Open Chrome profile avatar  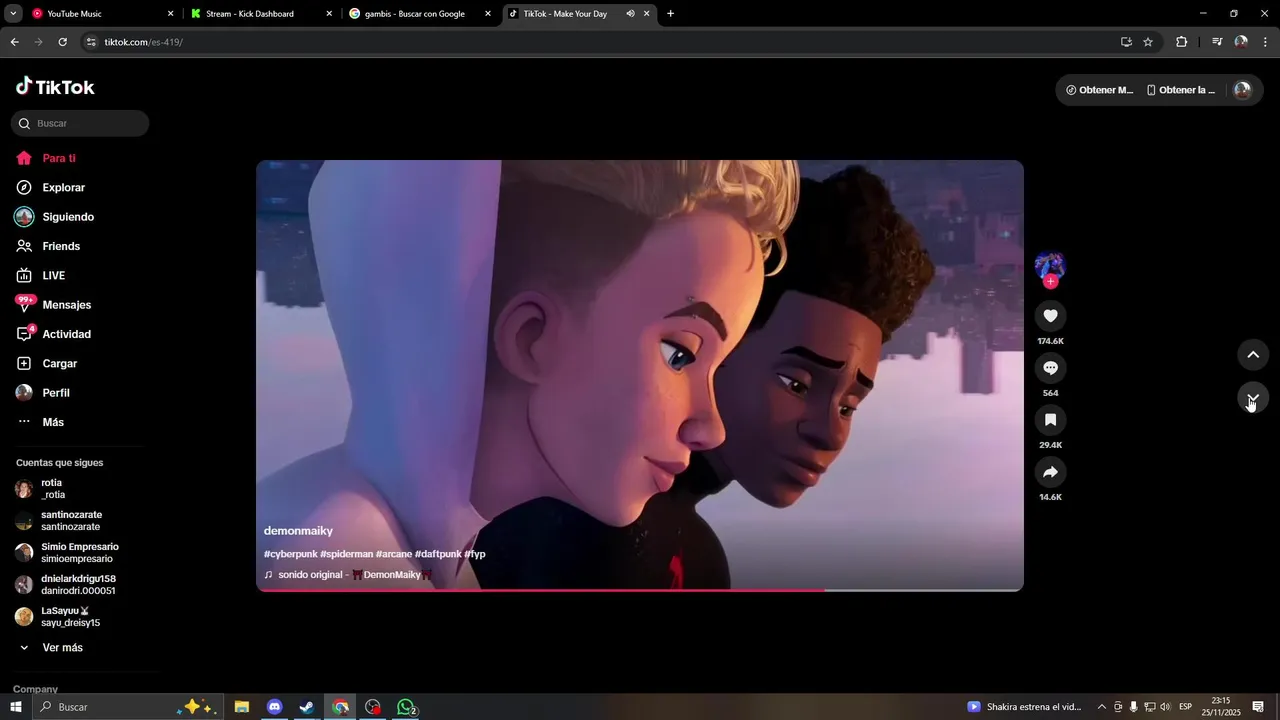tap(1241, 42)
